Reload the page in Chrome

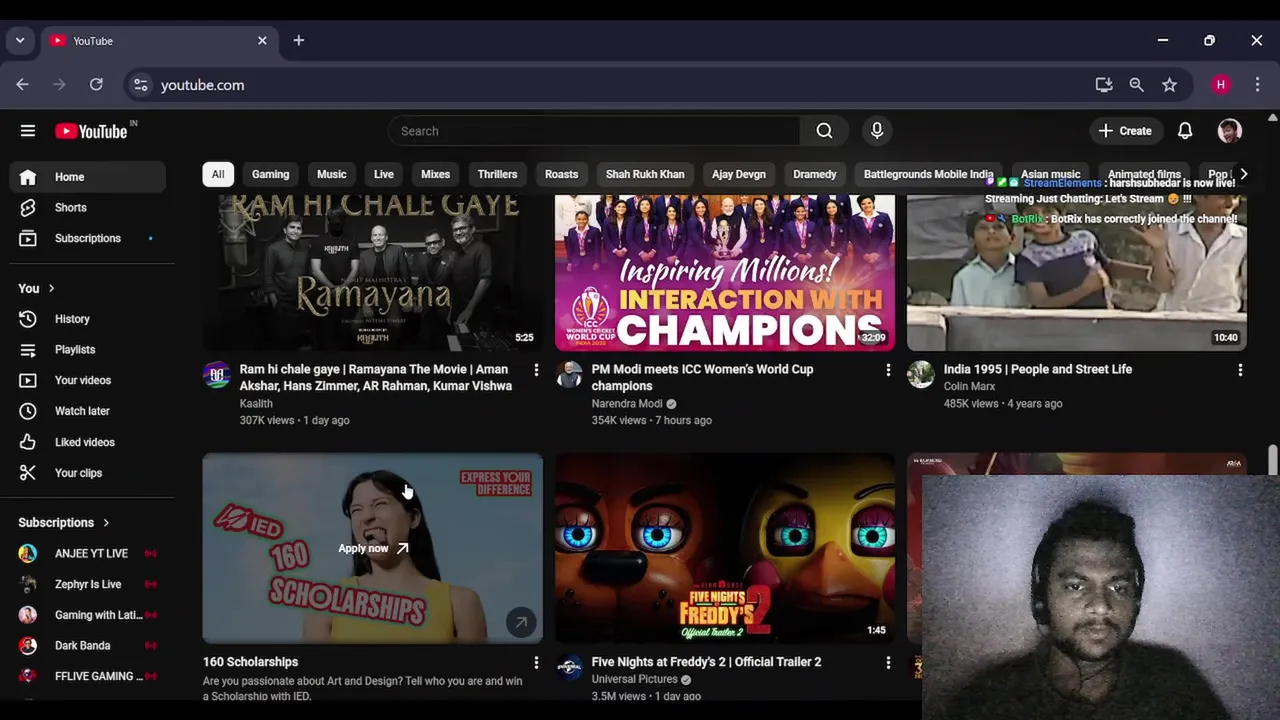pos(96,85)
